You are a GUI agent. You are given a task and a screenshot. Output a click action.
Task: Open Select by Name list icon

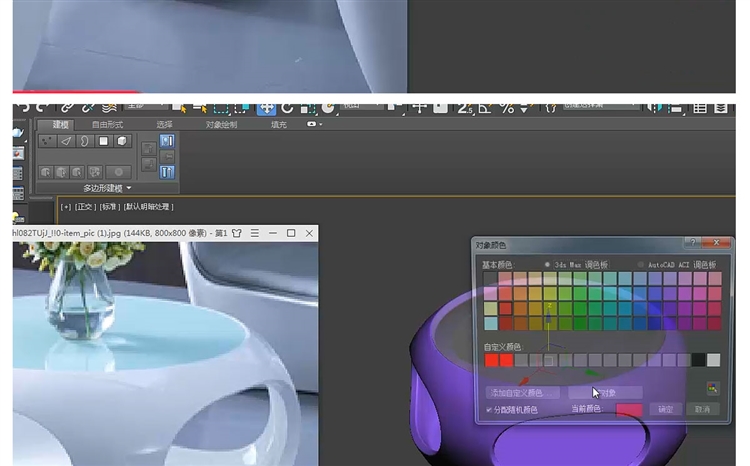[x=200, y=108]
